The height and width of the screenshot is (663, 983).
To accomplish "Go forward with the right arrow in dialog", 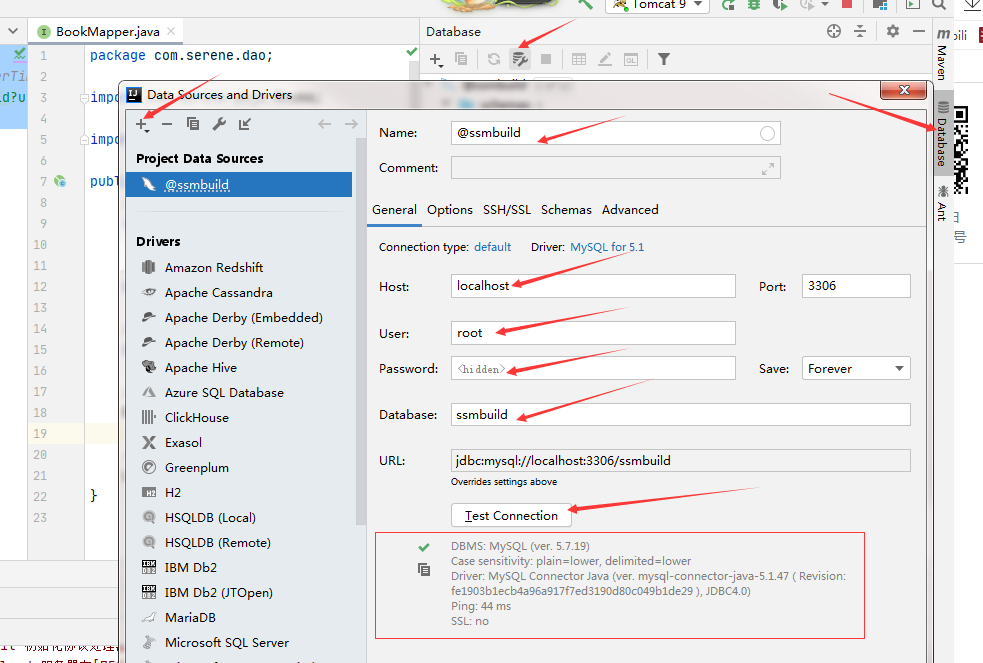I will [x=351, y=124].
